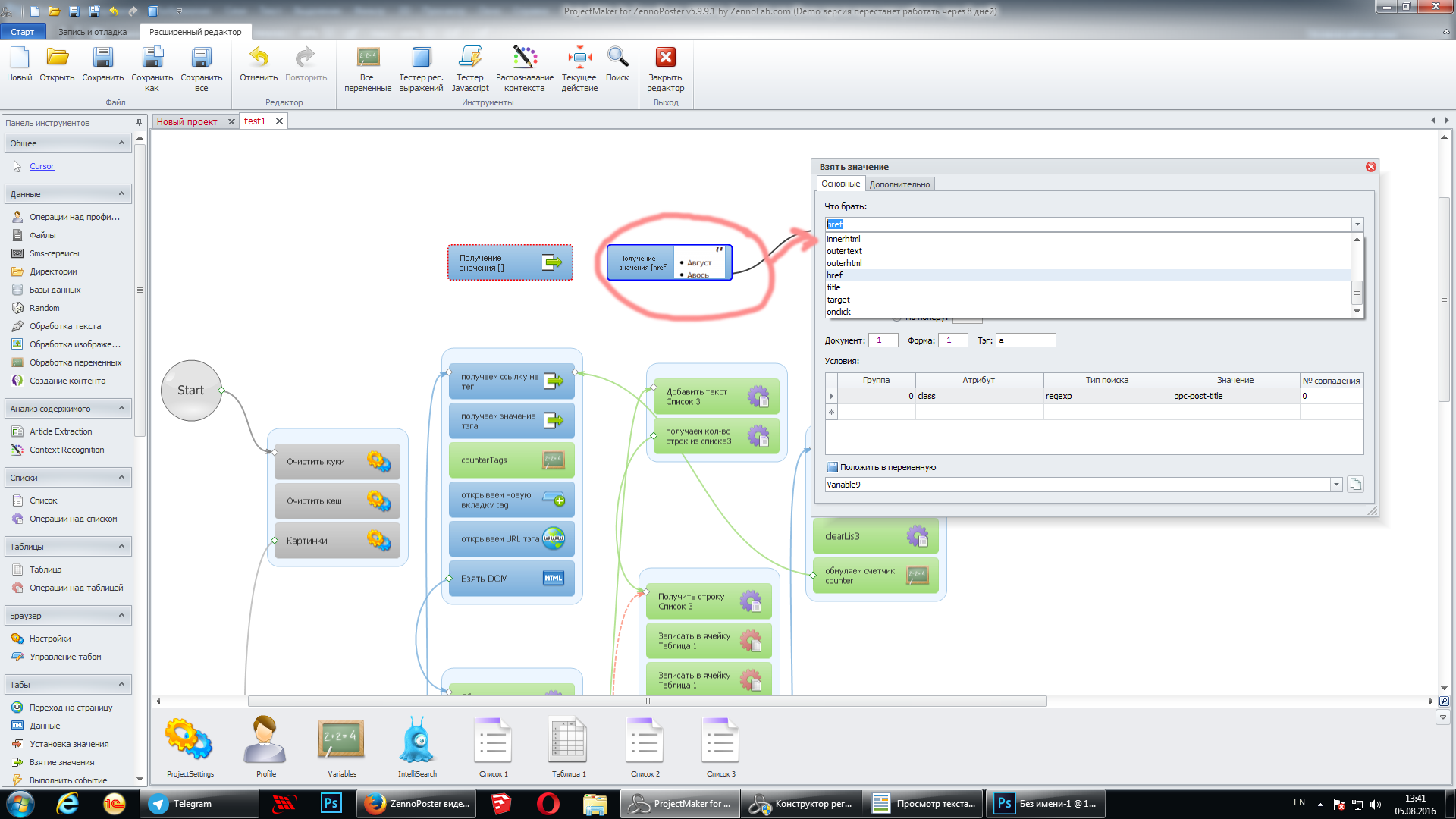Close the Взять значение dialog
This screenshot has width=1456, height=819.
[1371, 167]
